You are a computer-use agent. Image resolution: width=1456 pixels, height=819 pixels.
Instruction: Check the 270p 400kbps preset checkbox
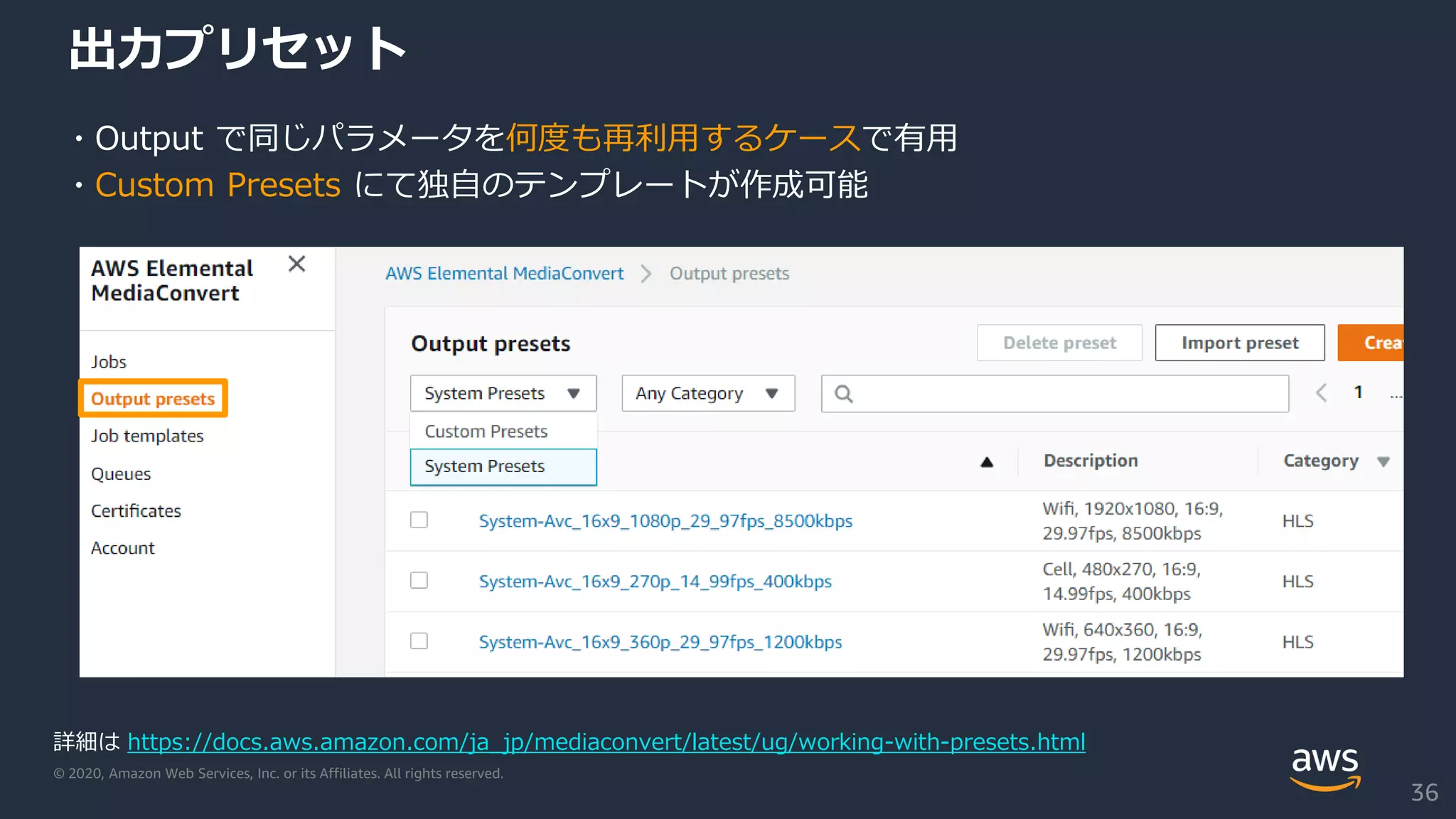419,580
